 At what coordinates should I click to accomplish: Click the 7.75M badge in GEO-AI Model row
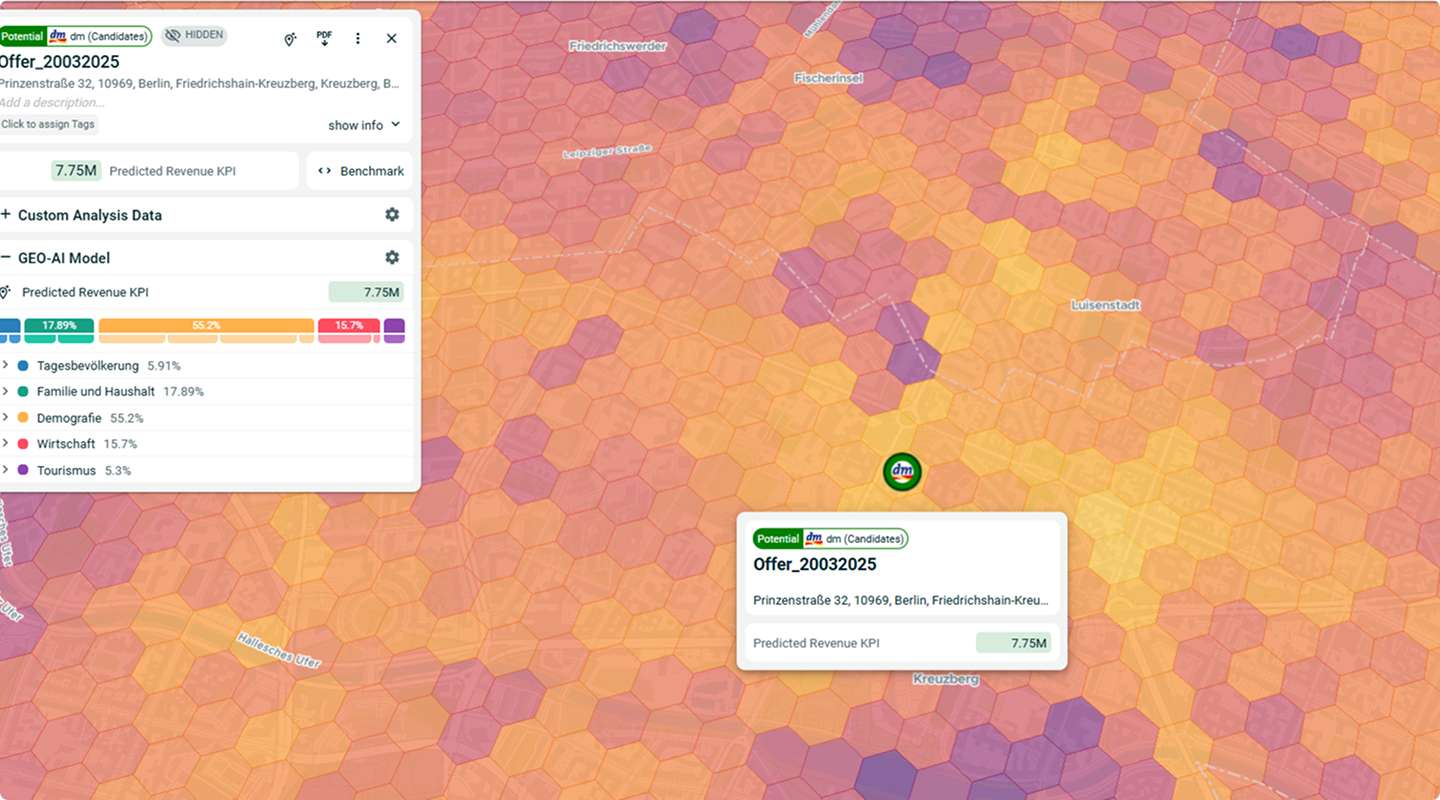click(x=366, y=292)
